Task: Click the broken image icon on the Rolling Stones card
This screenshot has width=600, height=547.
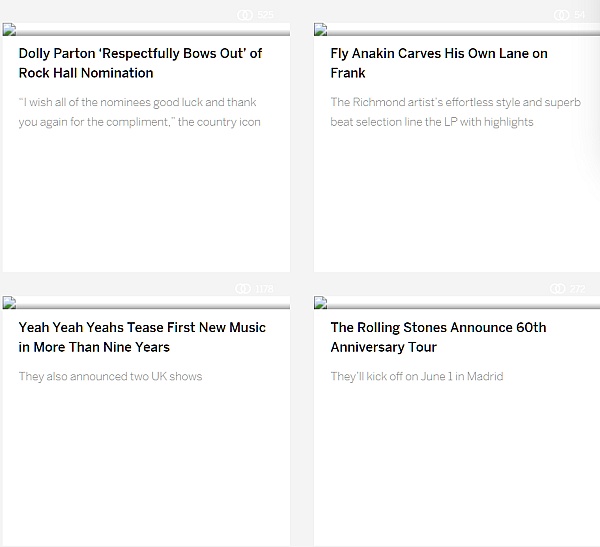Action: [x=321, y=302]
